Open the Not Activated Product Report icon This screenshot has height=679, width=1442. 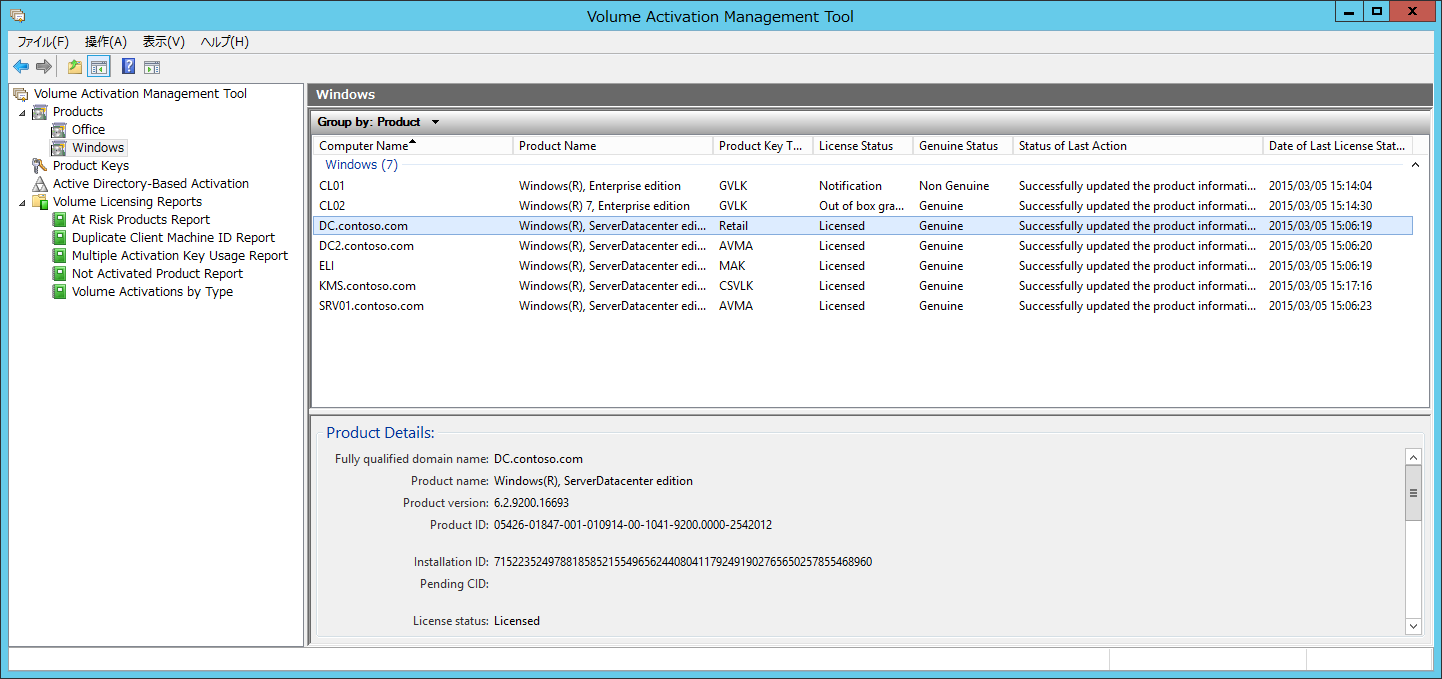point(59,274)
